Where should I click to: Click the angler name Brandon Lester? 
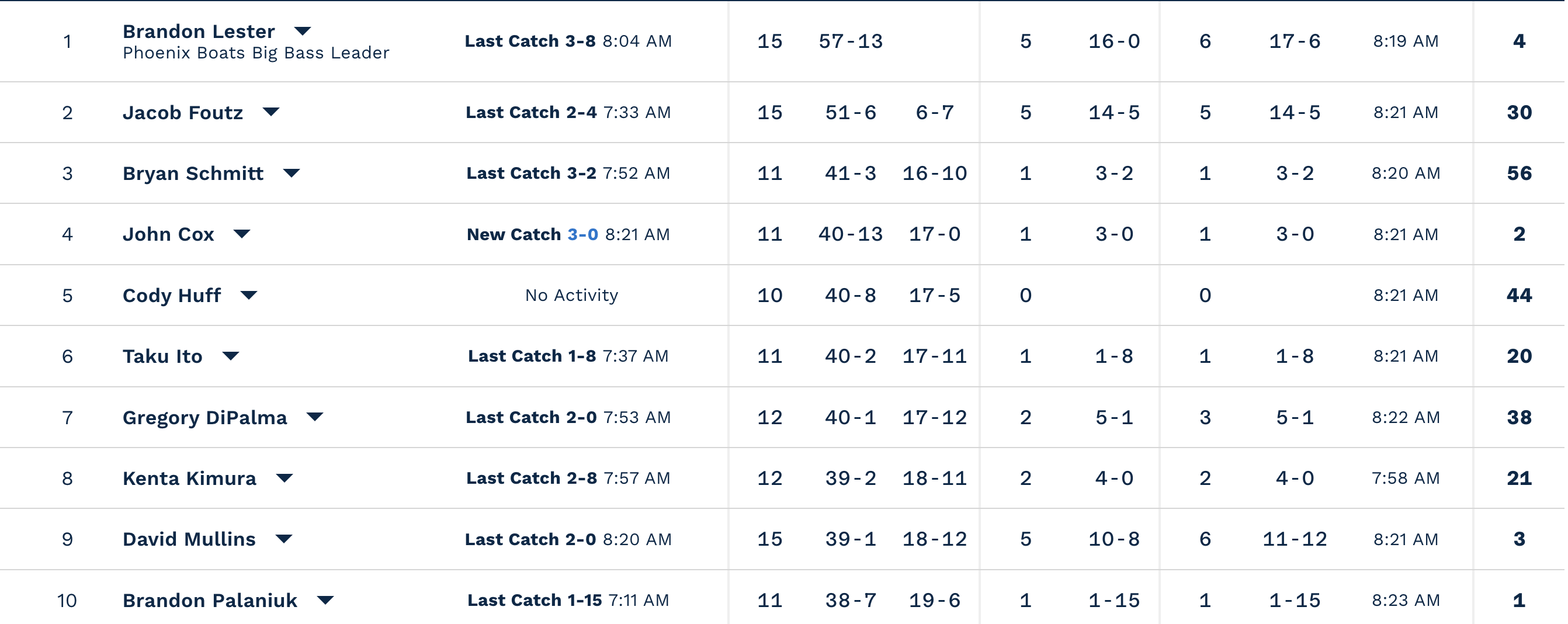[x=199, y=31]
